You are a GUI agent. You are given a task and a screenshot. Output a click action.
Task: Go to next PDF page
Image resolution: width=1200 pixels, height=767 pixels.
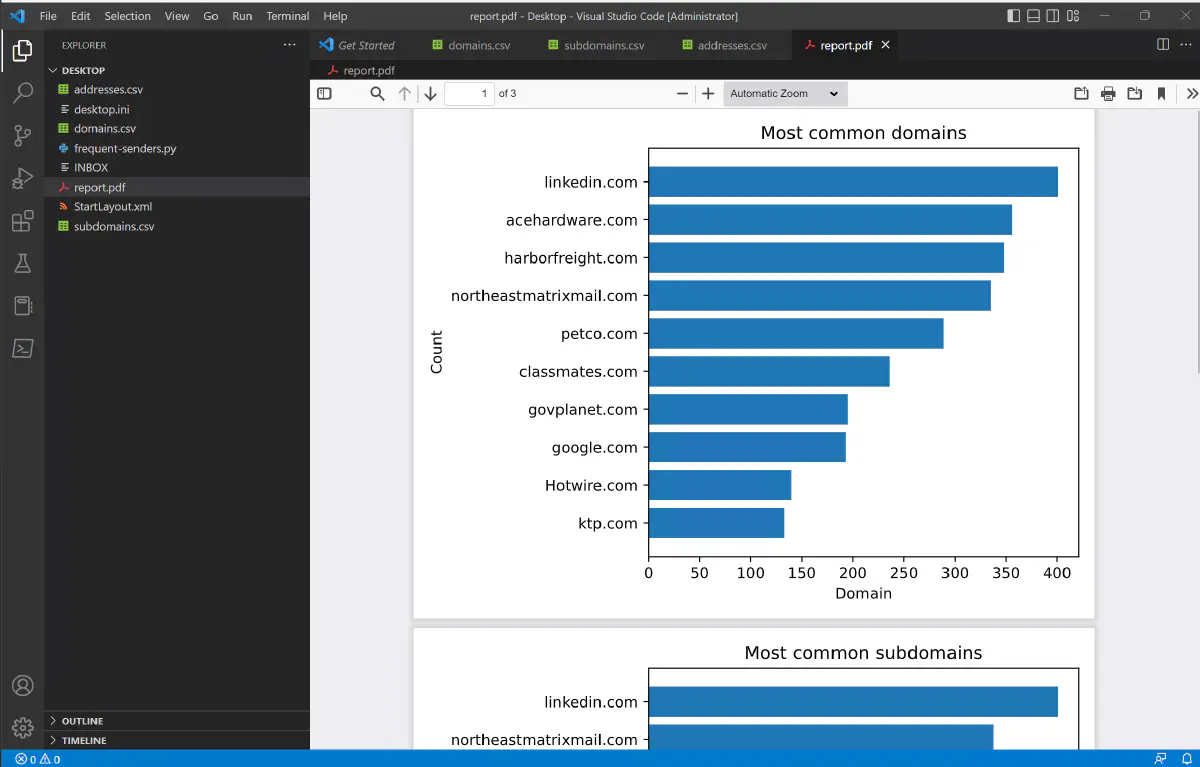click(430, 93)
